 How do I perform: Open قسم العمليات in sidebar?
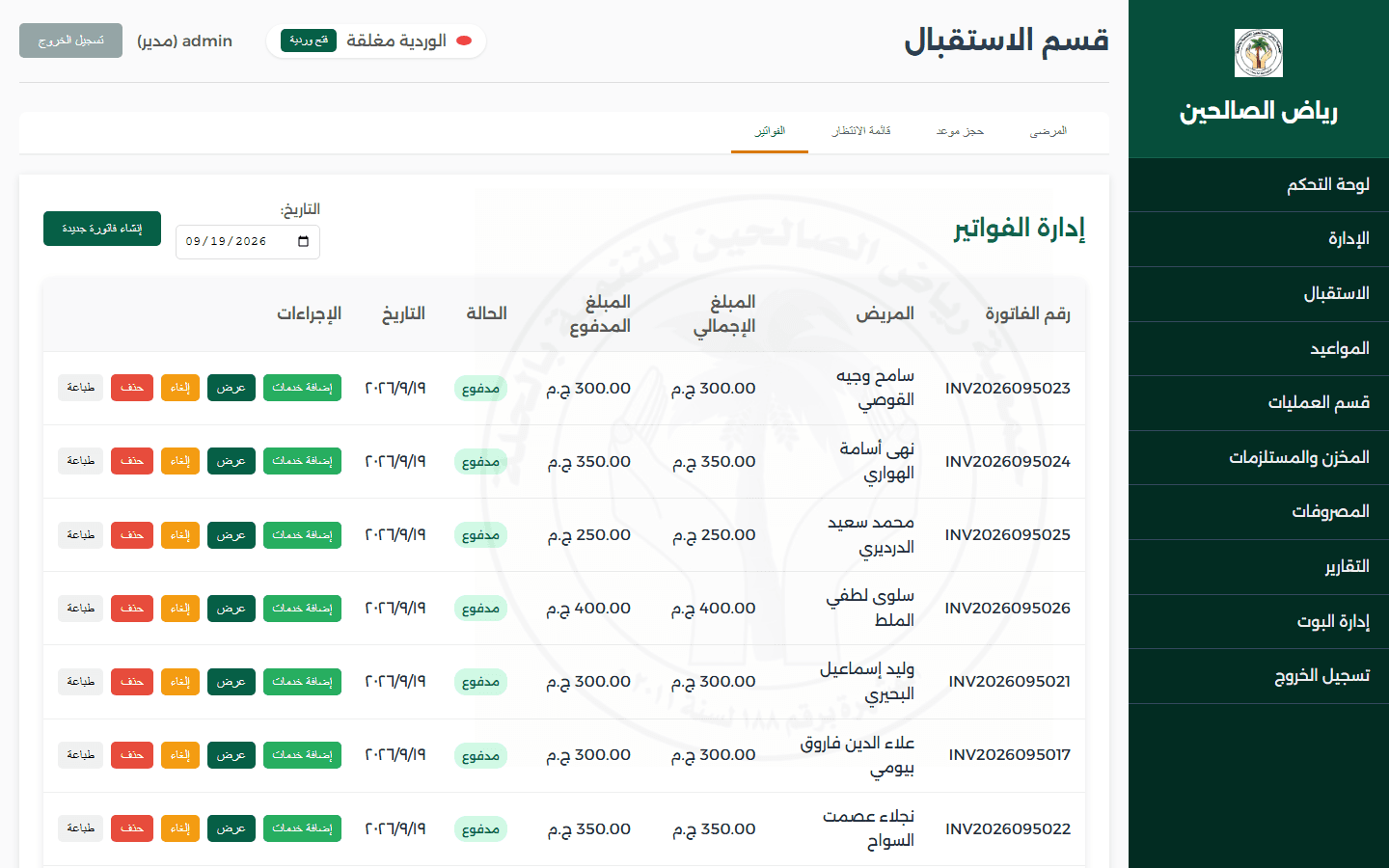tap(1259, 403)
